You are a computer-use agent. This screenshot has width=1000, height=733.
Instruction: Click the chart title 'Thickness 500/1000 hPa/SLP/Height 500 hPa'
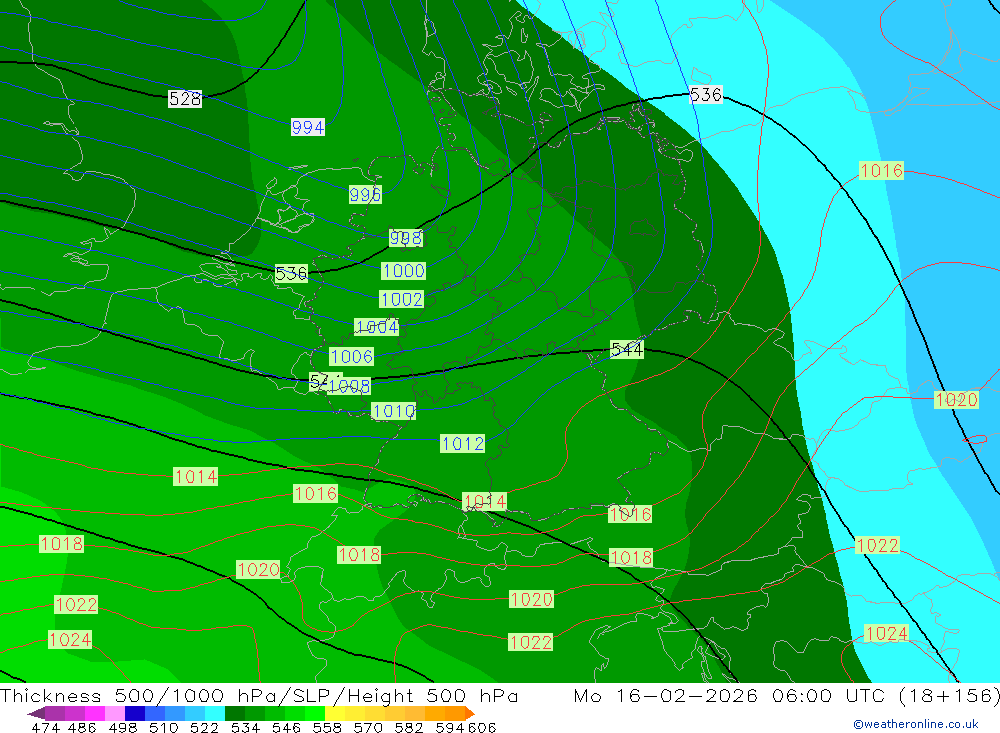pos(260,695)
